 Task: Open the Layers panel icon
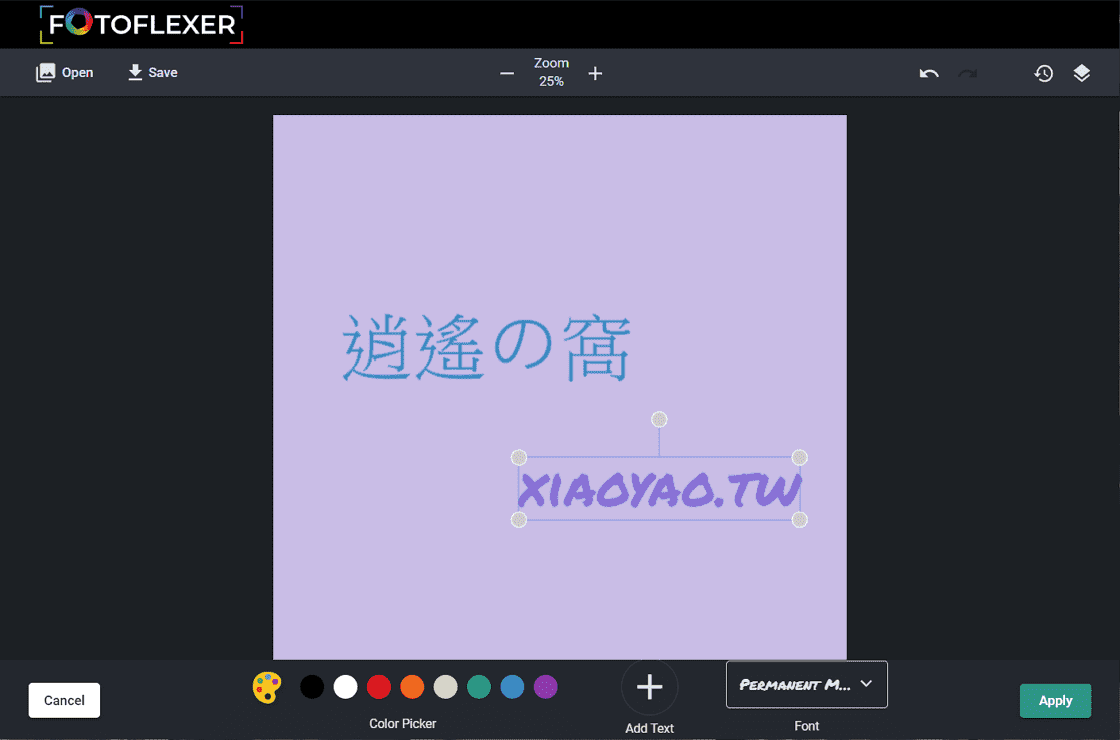coord(1082,73)
